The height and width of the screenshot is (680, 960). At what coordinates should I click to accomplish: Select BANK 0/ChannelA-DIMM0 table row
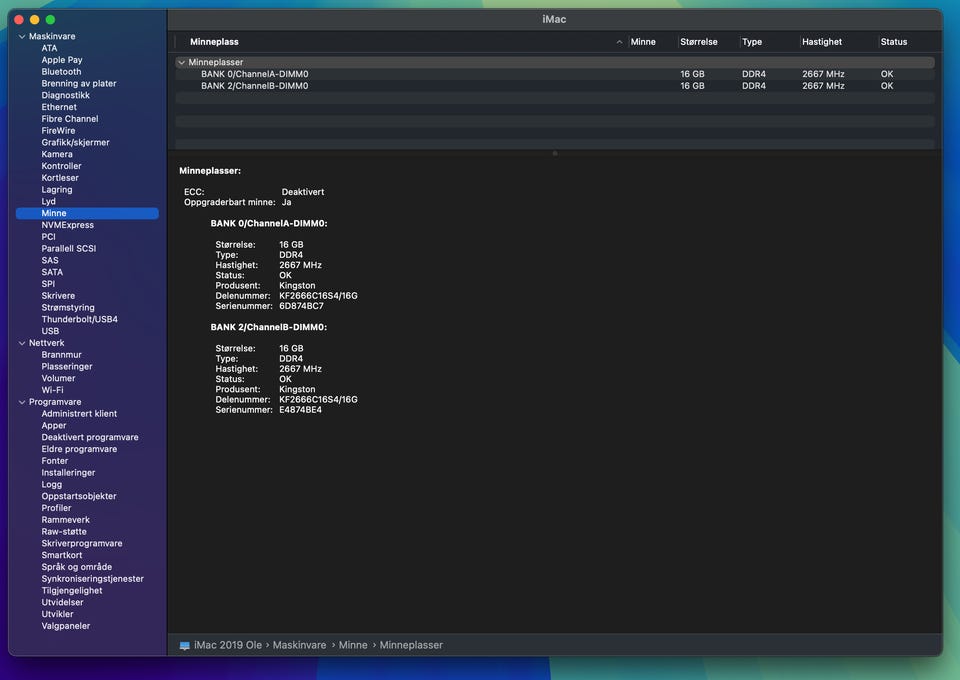click(555, 74)
